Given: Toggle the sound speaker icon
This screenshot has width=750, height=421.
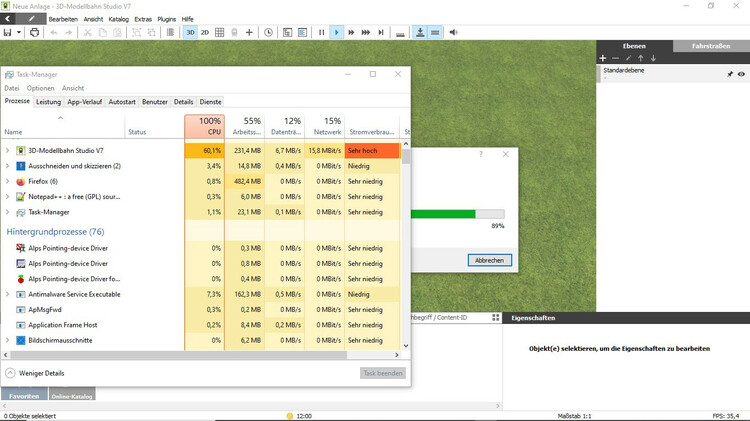Looking at the screenshot, I should click(x=453, y=33).
